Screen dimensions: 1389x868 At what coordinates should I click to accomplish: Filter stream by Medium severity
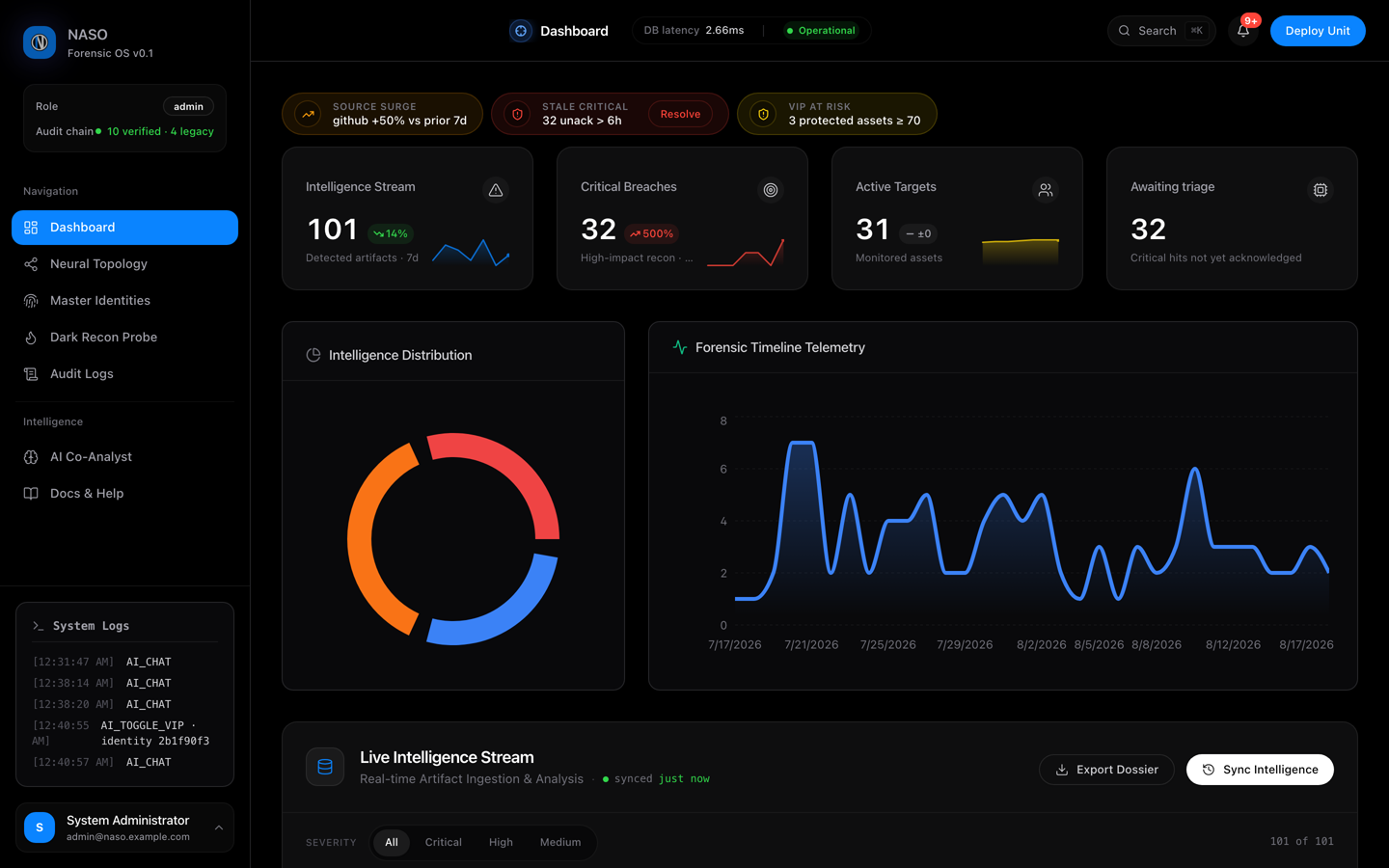click(560, 842)
